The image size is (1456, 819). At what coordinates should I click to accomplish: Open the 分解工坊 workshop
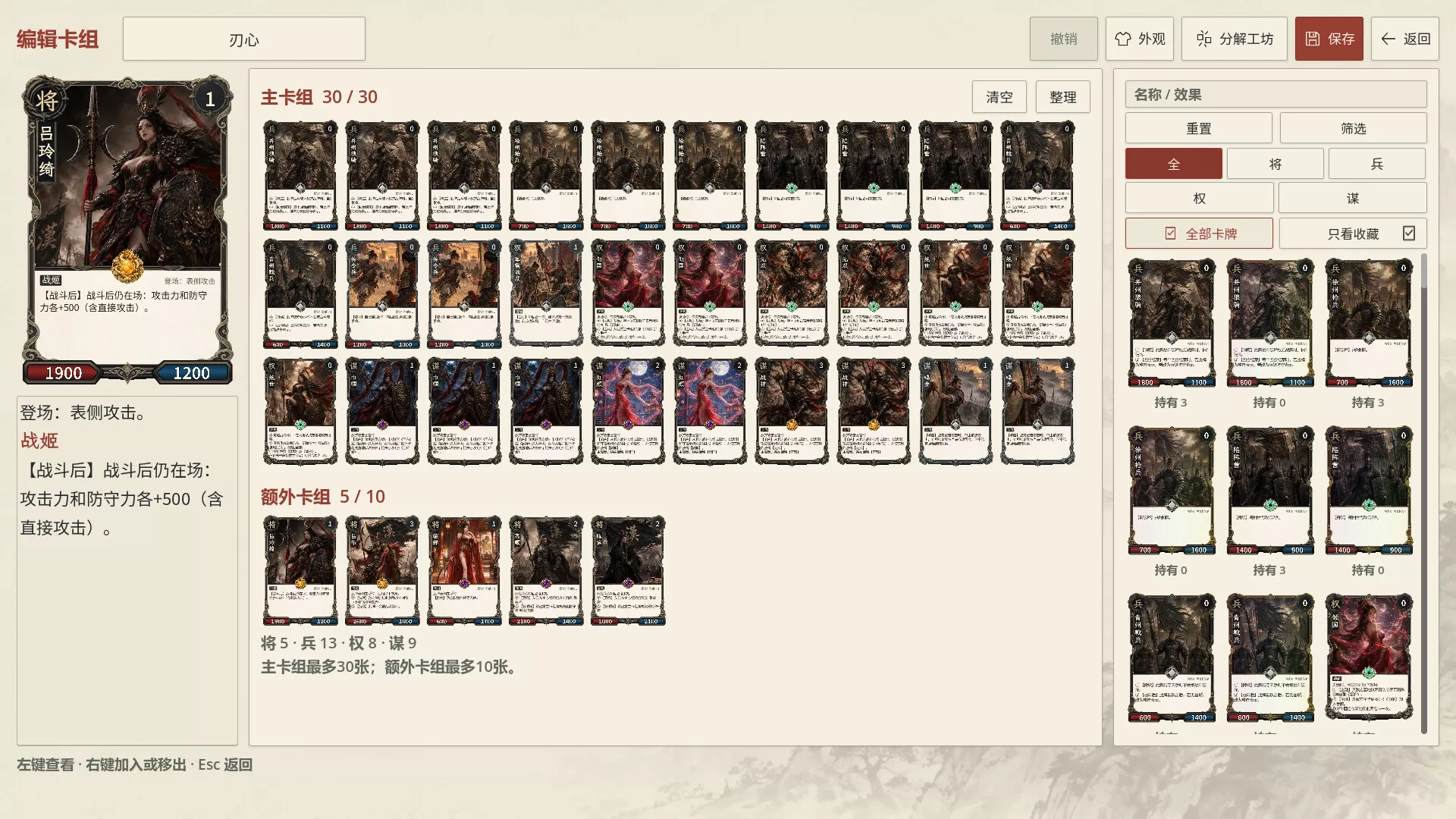pos(1234,39)
